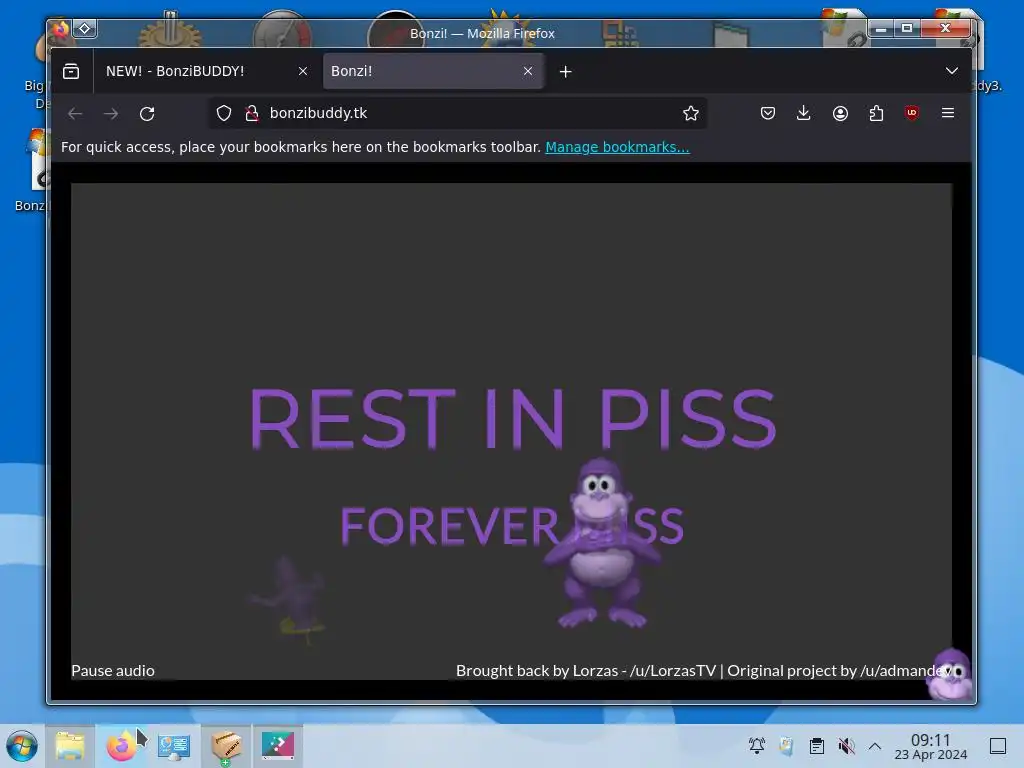Viewport: 1024px width, 768px height.
Task: Launch the file manager from taskbar
Action: pyautogui.click(x=70, y=746)
